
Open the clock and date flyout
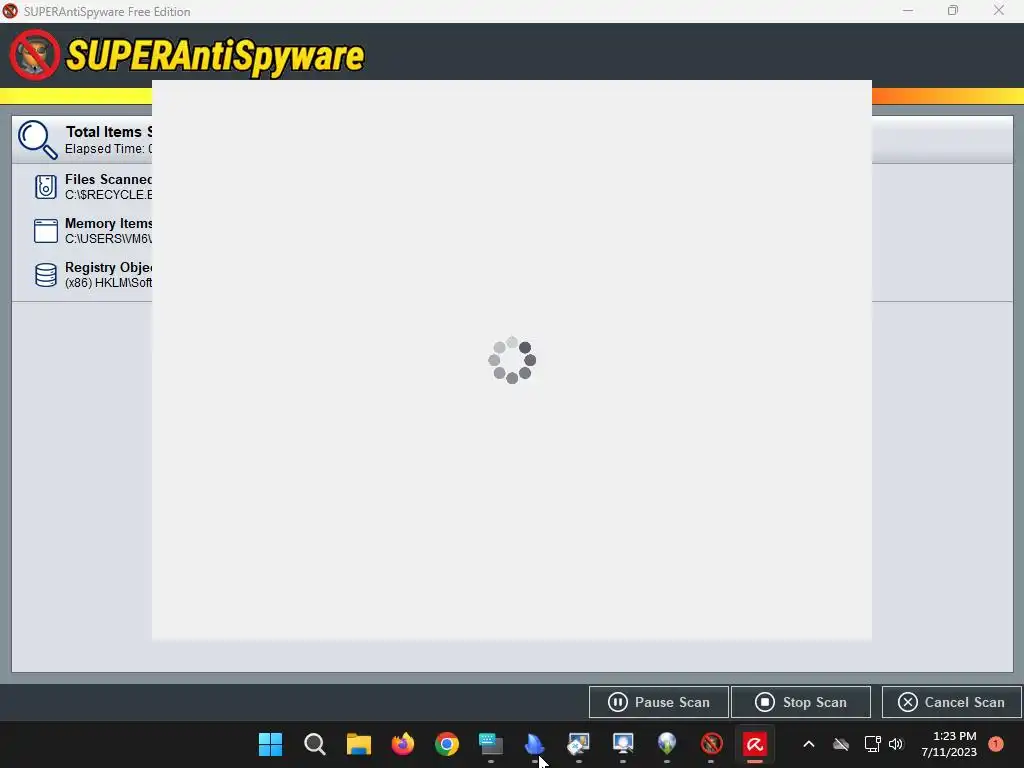[949, 744]
